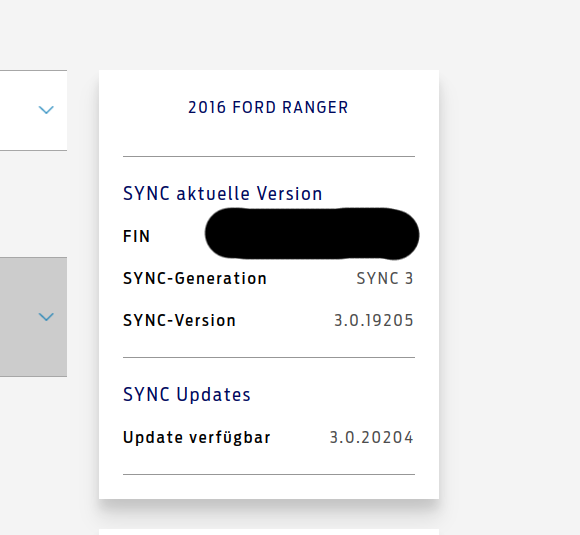Screen dimensions: 580x535
Task: Click the gray collapsed panel body
Action: tap(33, 317)
